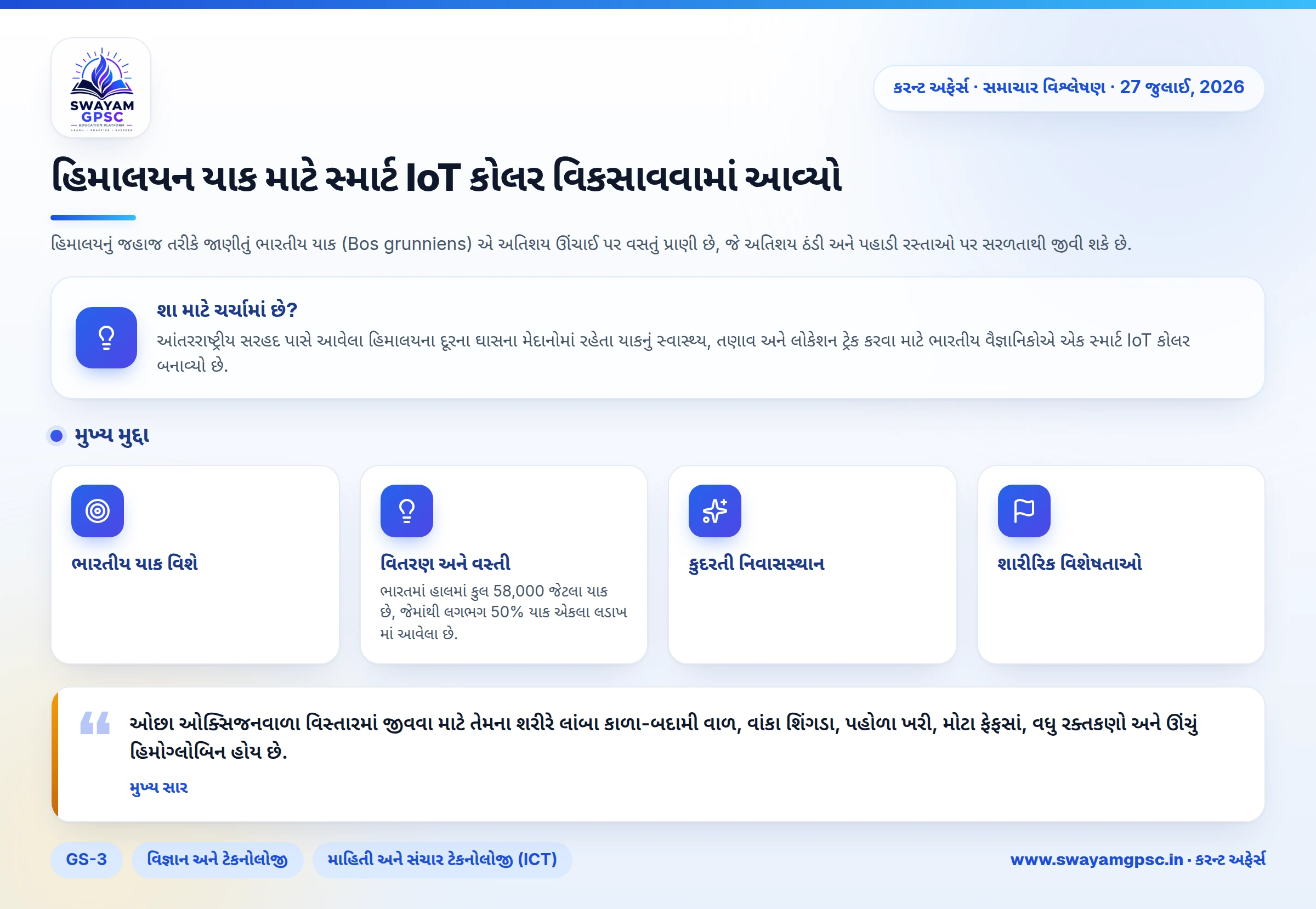Image resolution: width=1316 pixels, height=909 pixels.
Task: Click the target icon above ભારતીય યાક વિશે
Action: (98, 511)
